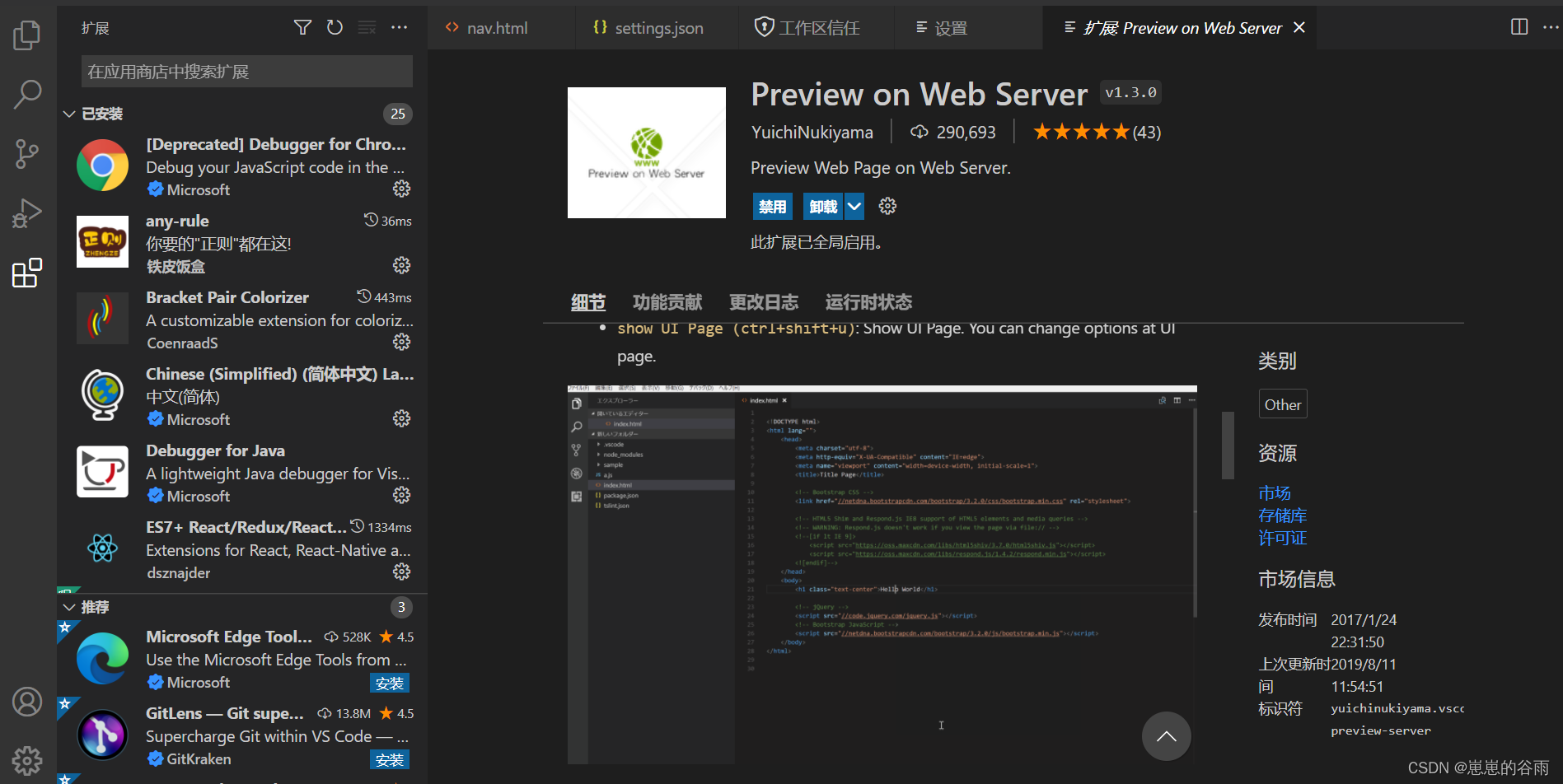Screen dimensions: 1563x784
Task: Clear extension search results icon
Action: coord(367,28)
